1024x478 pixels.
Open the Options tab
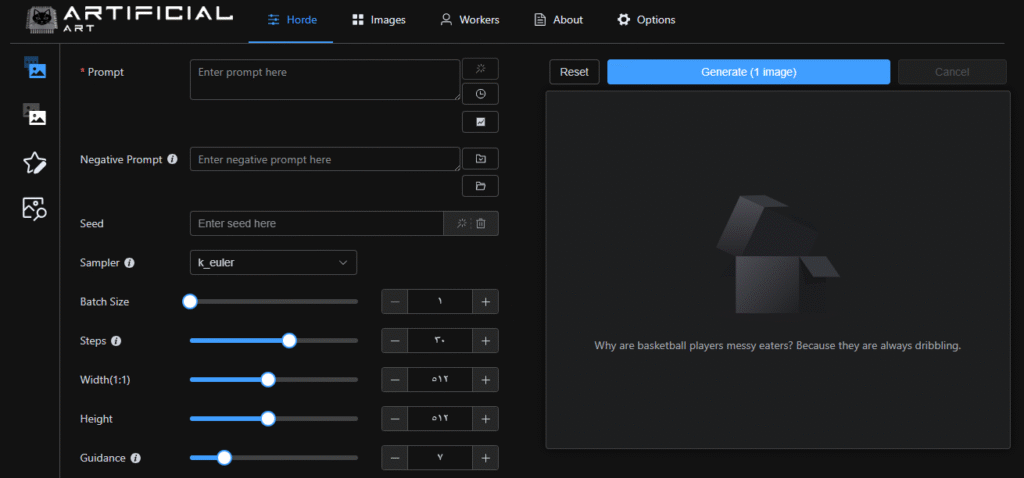pyautogui.click(x=646, y=20)
